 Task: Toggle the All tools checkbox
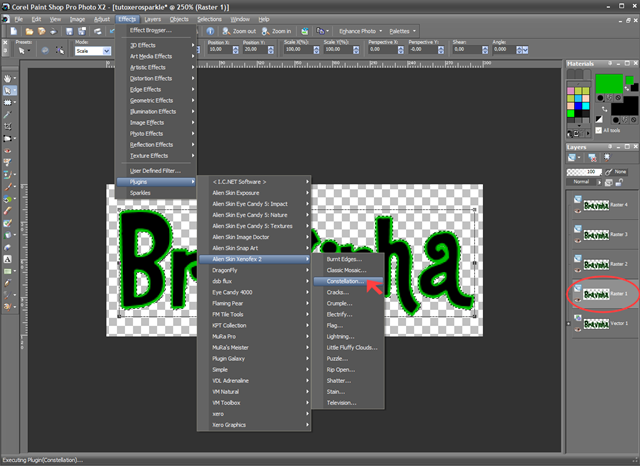click(x=598, y=130)
